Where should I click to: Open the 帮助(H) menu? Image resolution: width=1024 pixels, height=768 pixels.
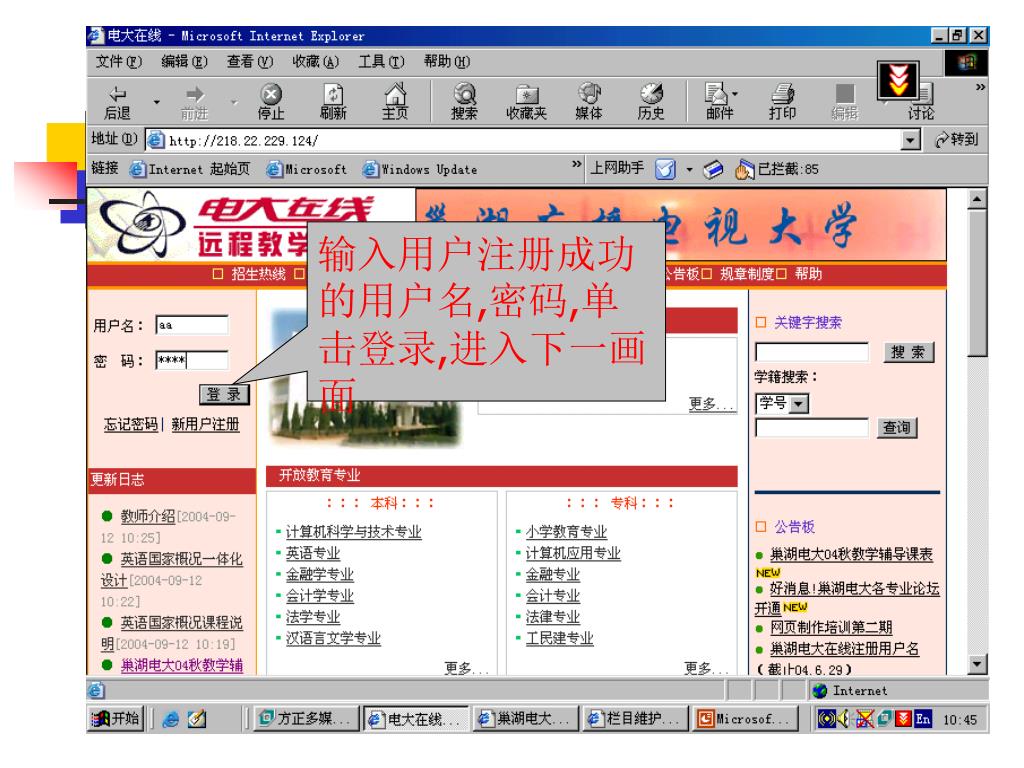click(x=447, y=62)
